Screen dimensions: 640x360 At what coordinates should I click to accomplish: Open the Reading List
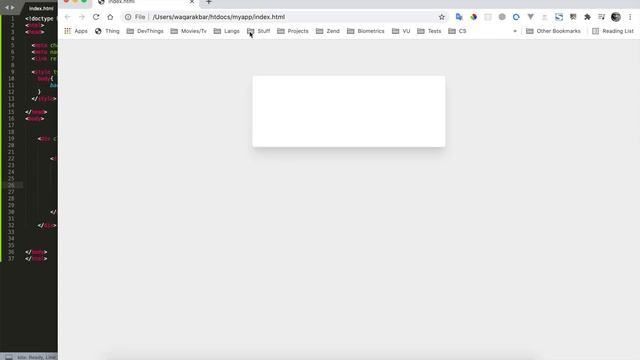point(613,31)
